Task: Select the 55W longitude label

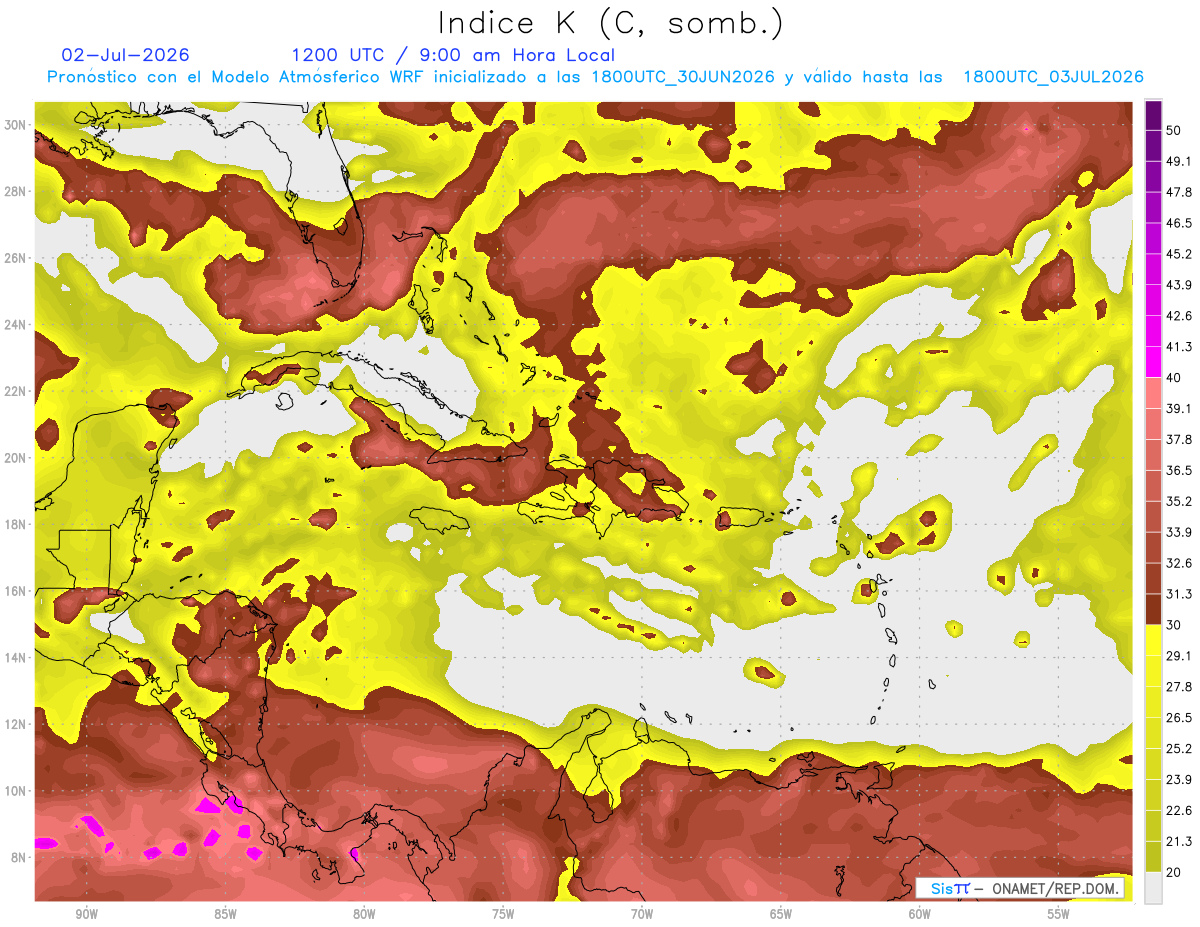Action: pyautogui.click(x=1059, y=914)
